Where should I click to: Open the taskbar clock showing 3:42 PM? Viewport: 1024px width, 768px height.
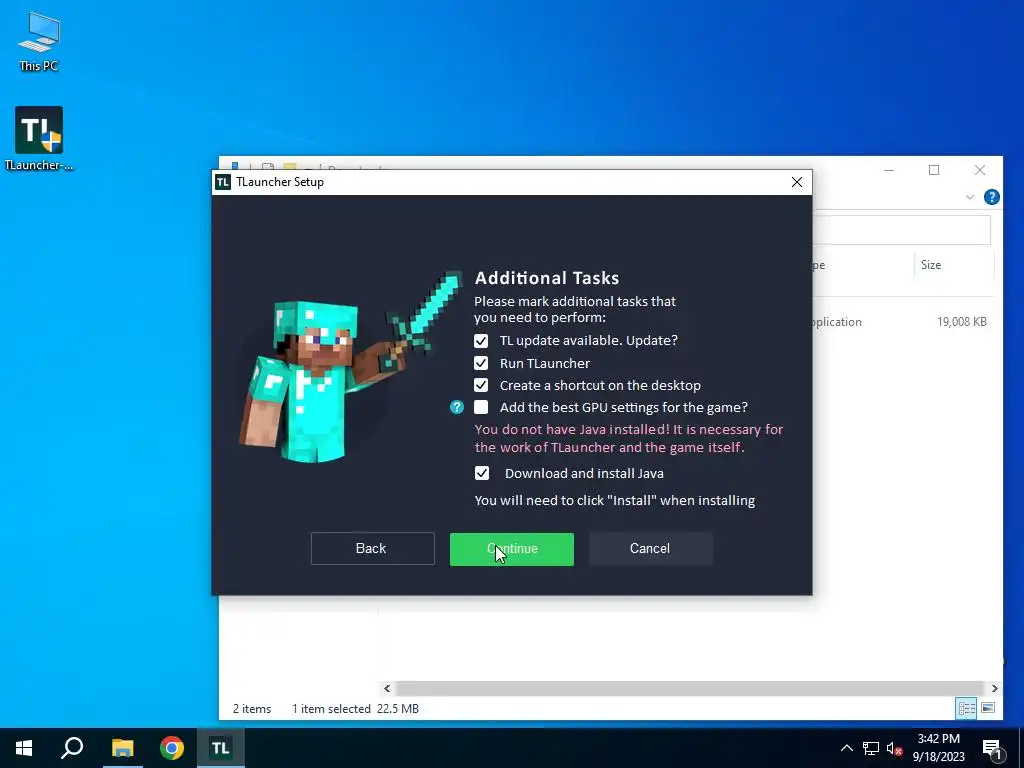[938, 748]
